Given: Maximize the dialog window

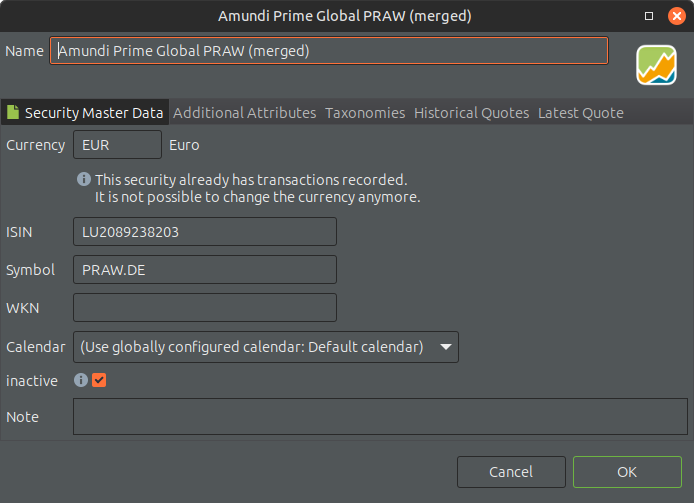Looking at the screenshot, I should (649, 16).
